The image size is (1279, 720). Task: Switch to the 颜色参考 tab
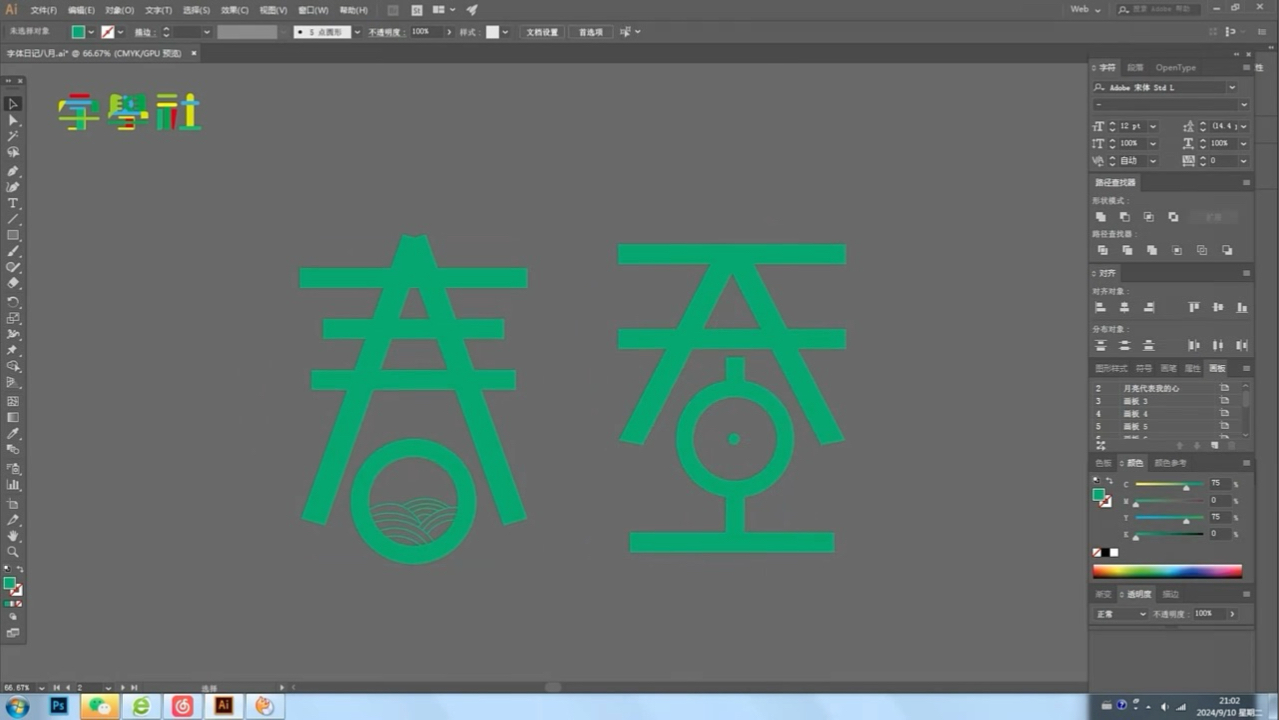[1170, 463]
